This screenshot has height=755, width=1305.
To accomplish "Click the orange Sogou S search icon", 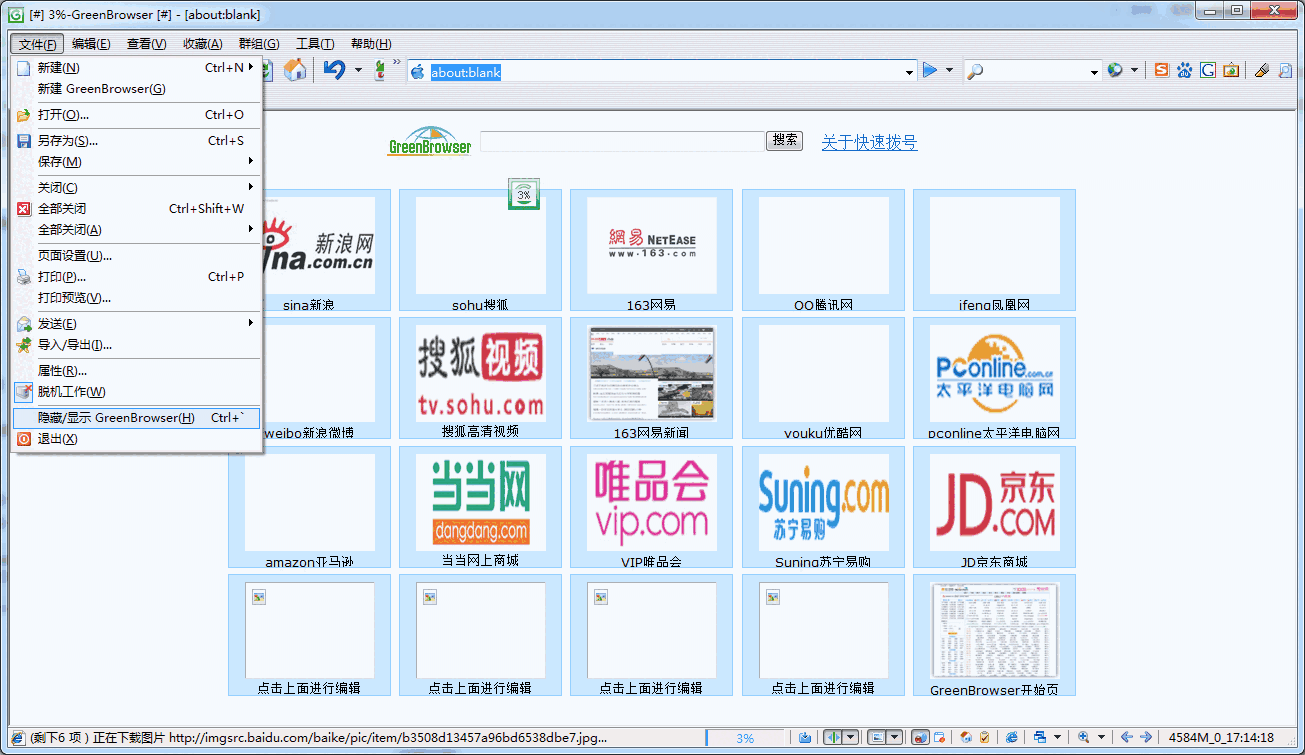I will pyautogui.click(x=1161, y=70).
